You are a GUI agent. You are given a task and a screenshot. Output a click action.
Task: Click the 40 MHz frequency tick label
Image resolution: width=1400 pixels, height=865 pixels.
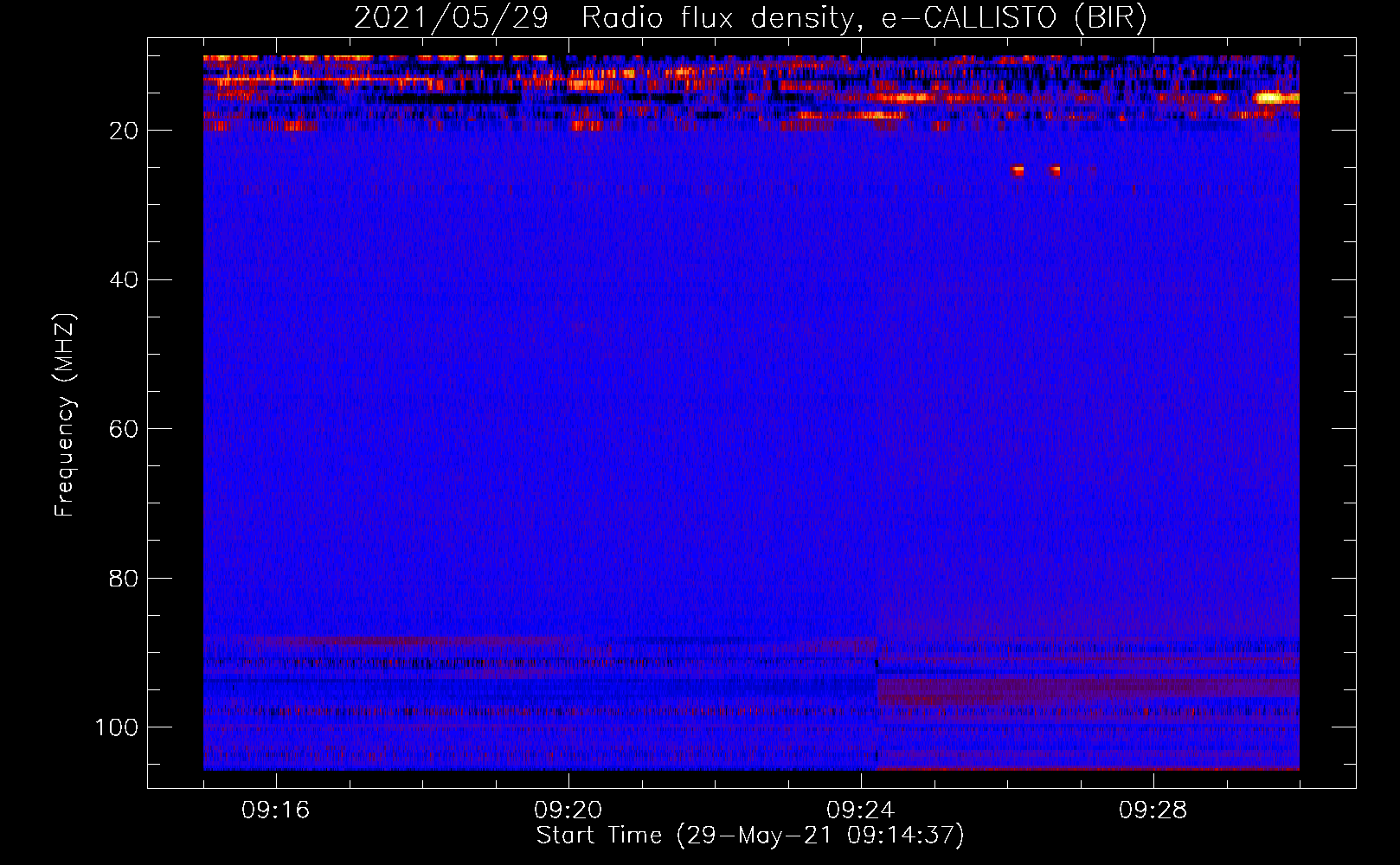coord(124,280)
